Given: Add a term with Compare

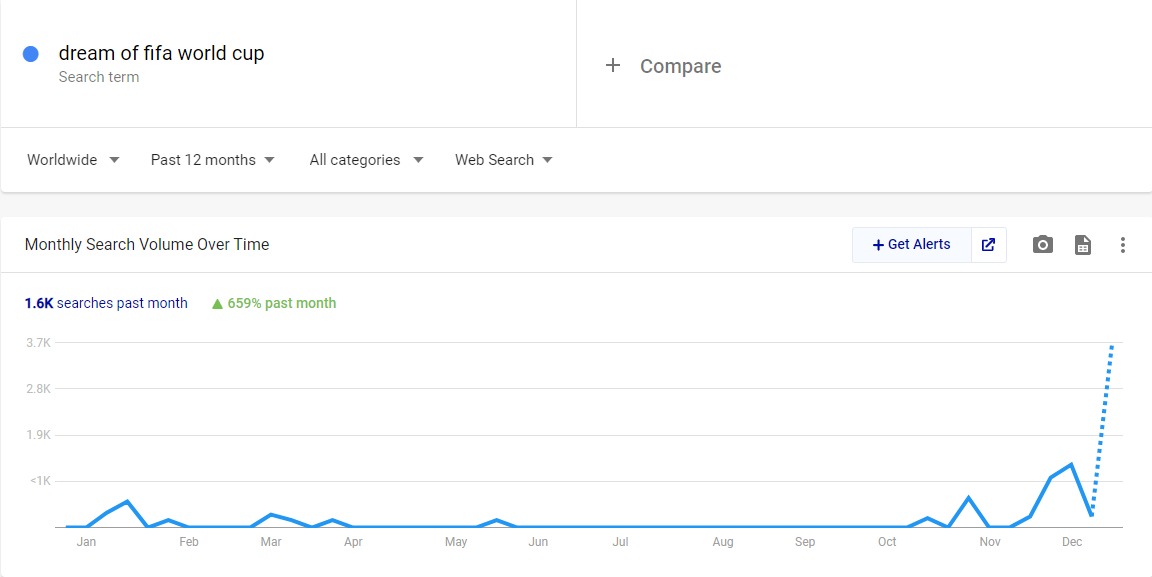Looking at the screenshot, I should tap(663, 66).
